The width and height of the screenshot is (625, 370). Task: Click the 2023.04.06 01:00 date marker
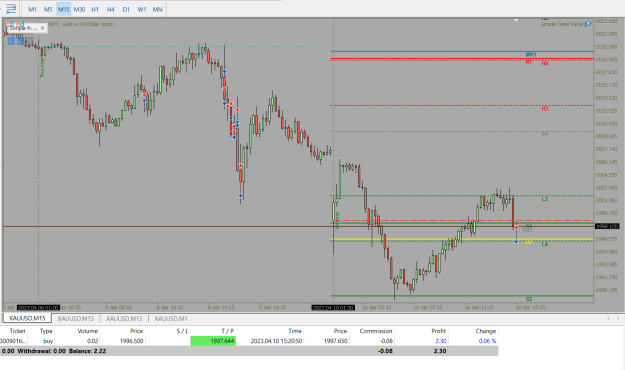coord(38,307)
